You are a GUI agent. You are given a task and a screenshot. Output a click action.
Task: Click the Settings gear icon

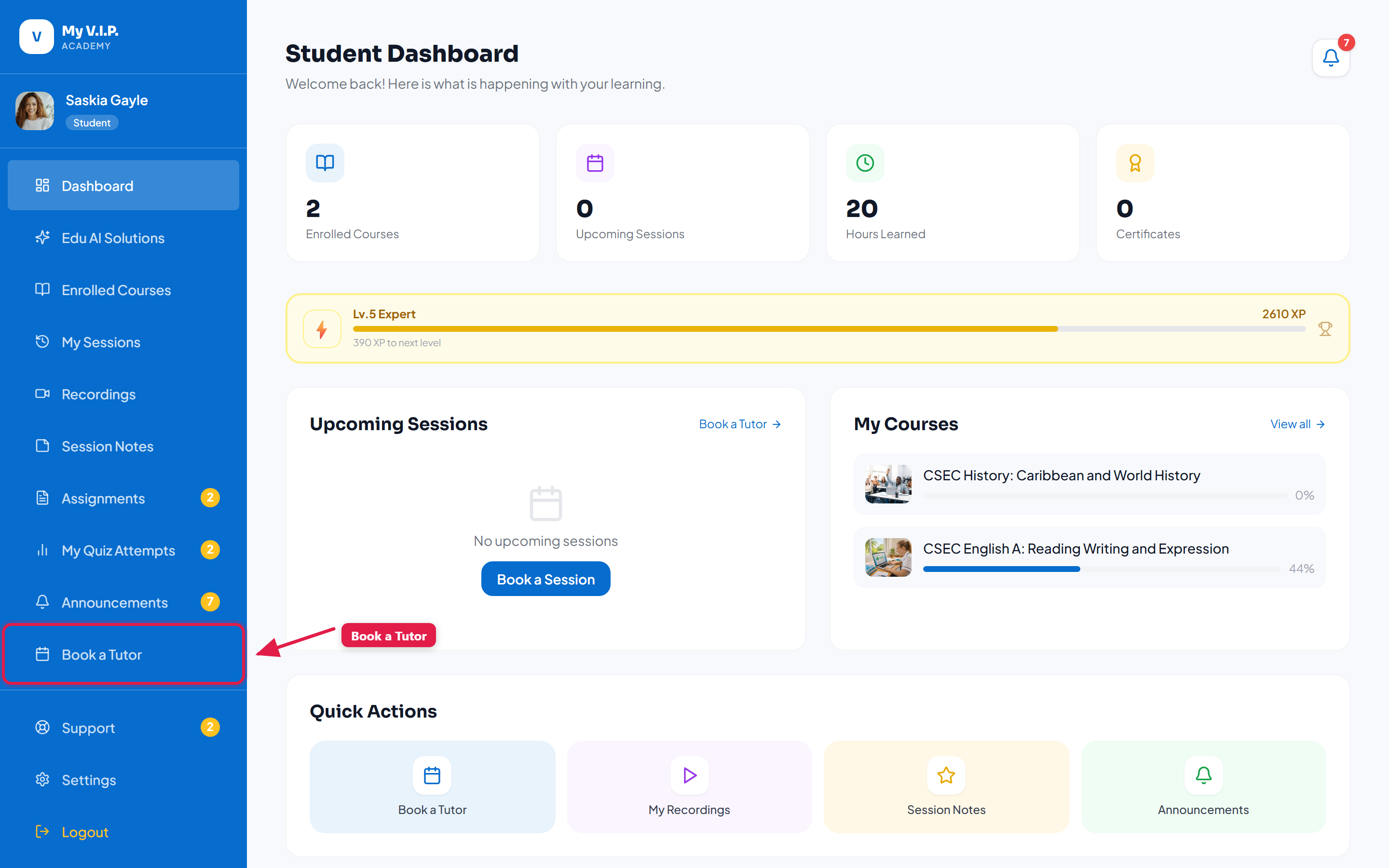click(x=42, y=780)
